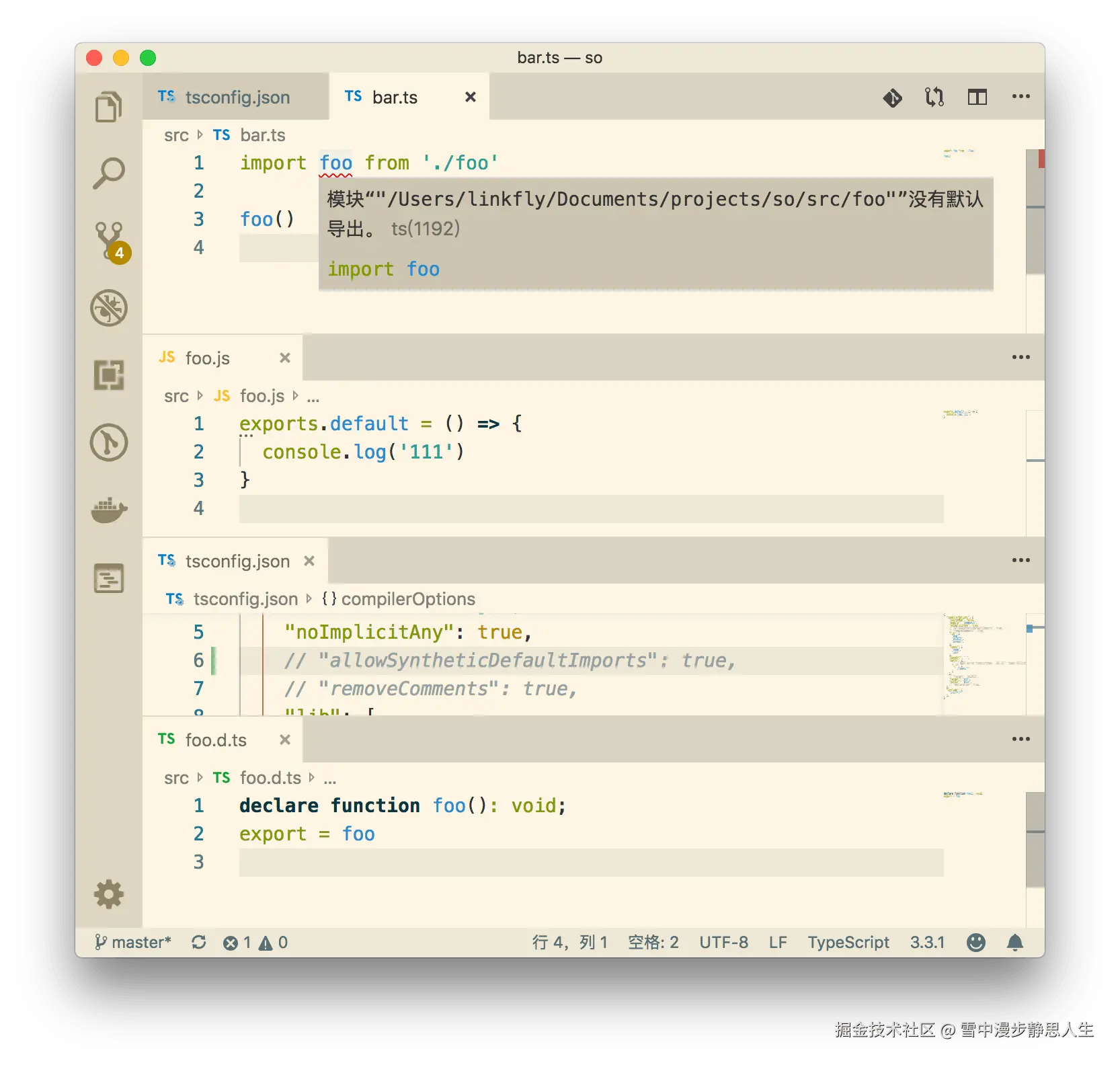Image resolution: width=1120 pixels, height=1065 pixels.
Task: Click the './foo' import path string
Action: [x=460, y=163]
